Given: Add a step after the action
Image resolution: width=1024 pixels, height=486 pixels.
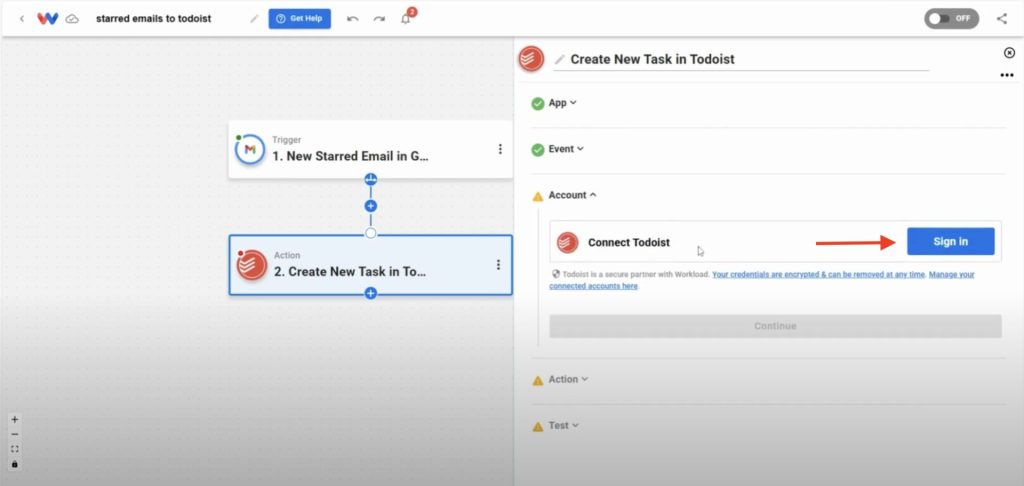Looking at the screenshot, I should point(370,293).
